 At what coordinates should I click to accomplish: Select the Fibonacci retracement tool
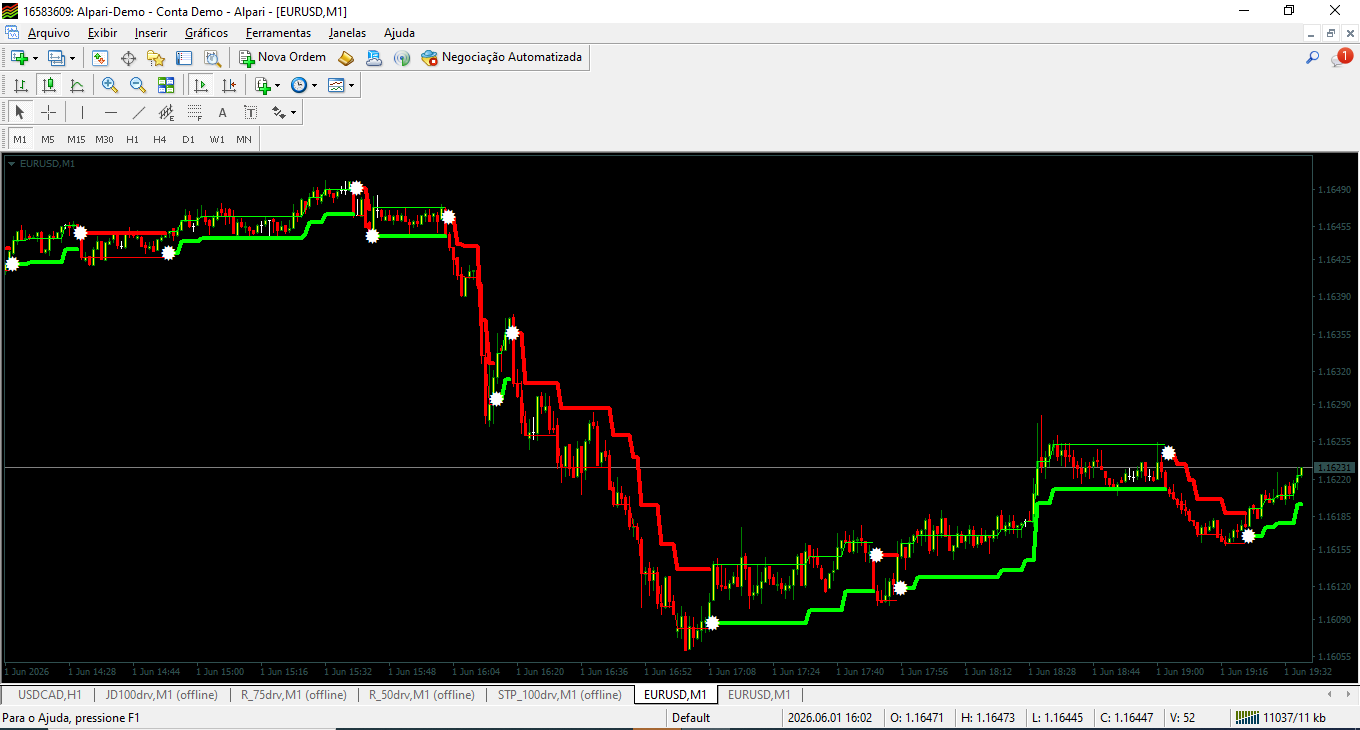[x=195, y=112]
